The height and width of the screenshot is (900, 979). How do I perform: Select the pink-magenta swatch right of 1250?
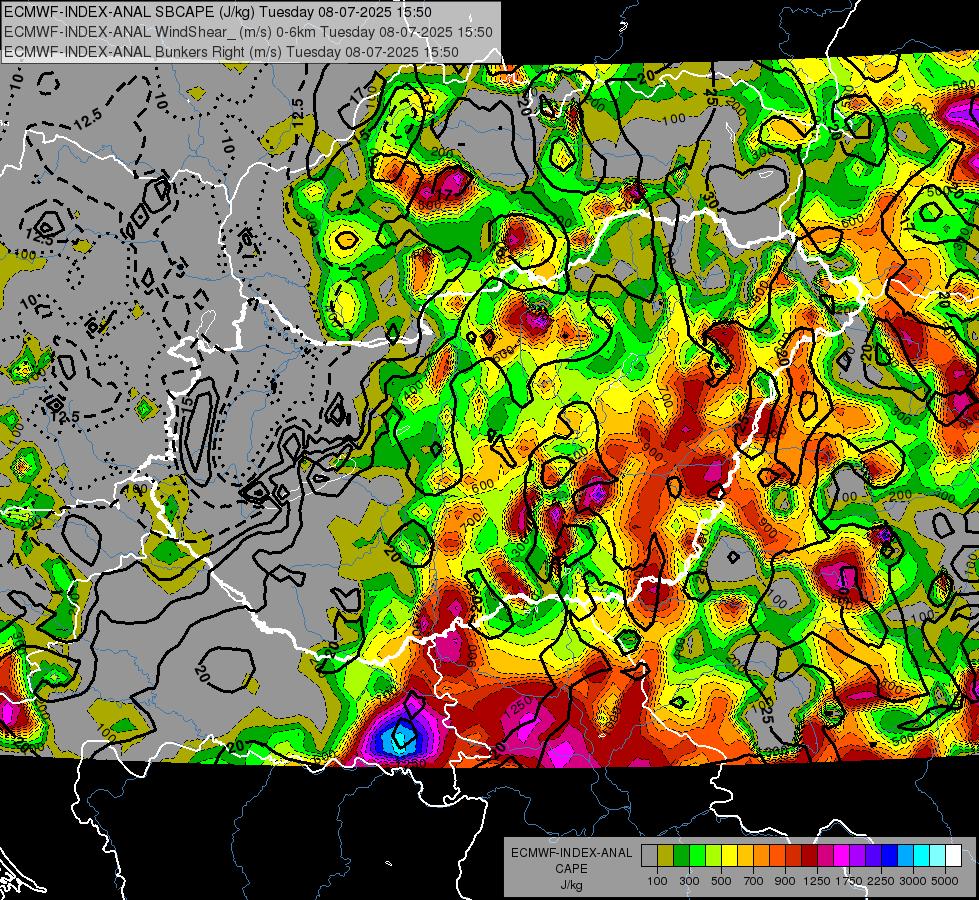coord(825,856)
